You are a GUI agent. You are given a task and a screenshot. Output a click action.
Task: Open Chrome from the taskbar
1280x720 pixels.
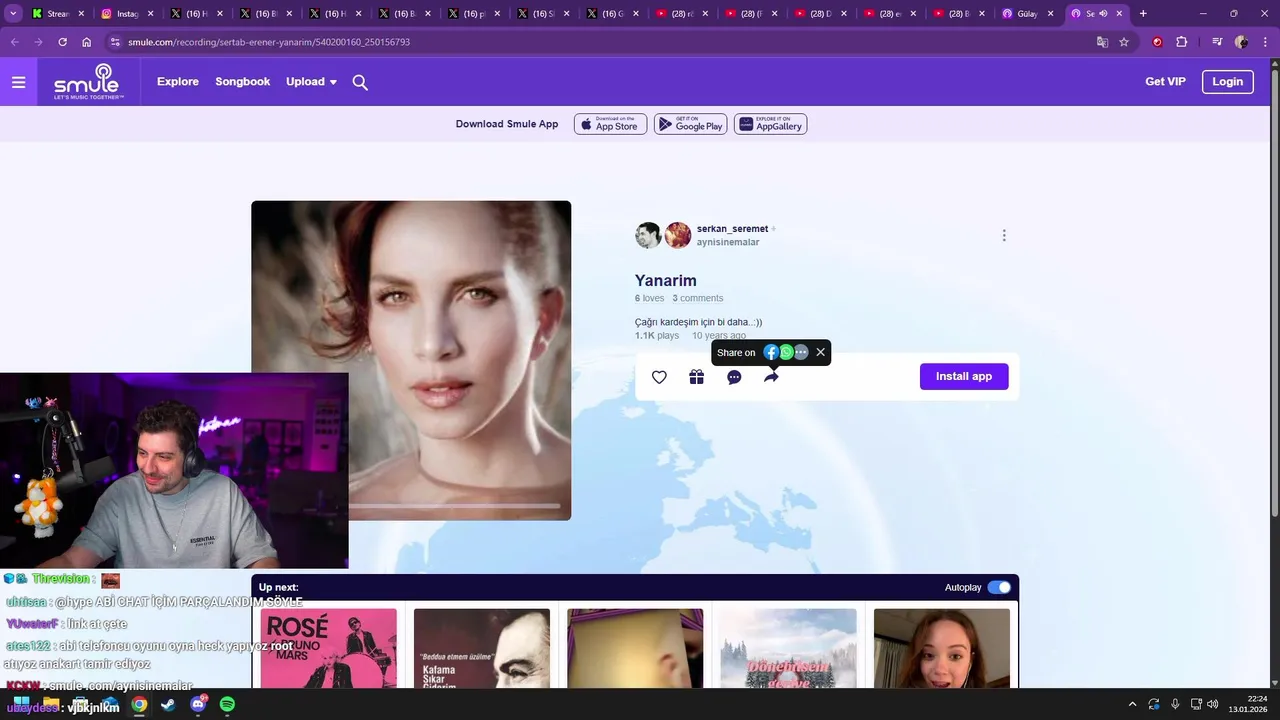click(x=139, y=705)
